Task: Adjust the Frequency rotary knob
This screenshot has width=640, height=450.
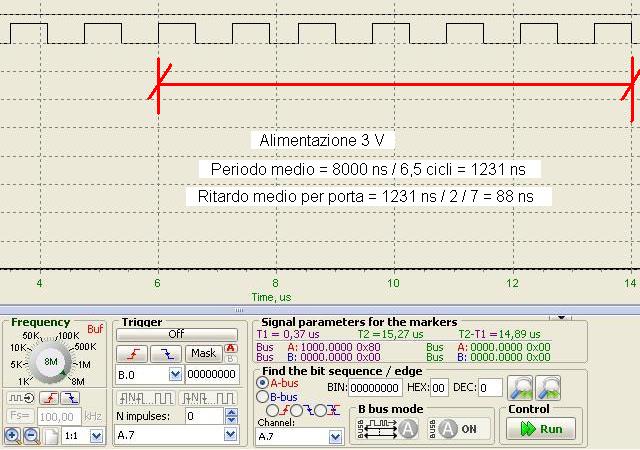Action: 52,360
